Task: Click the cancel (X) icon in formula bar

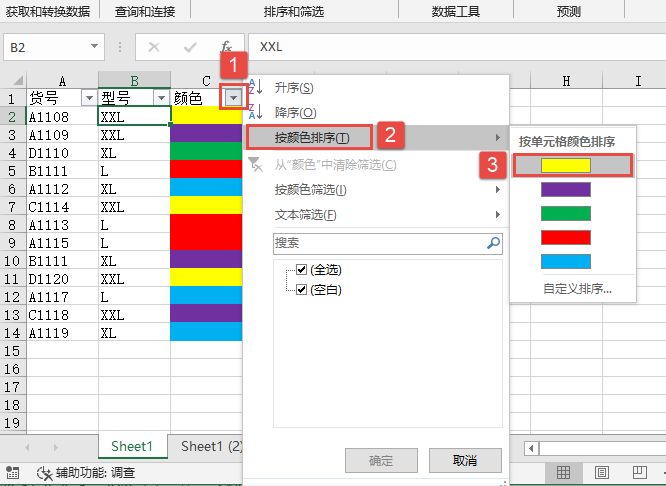Action: (x=154, y=47)
